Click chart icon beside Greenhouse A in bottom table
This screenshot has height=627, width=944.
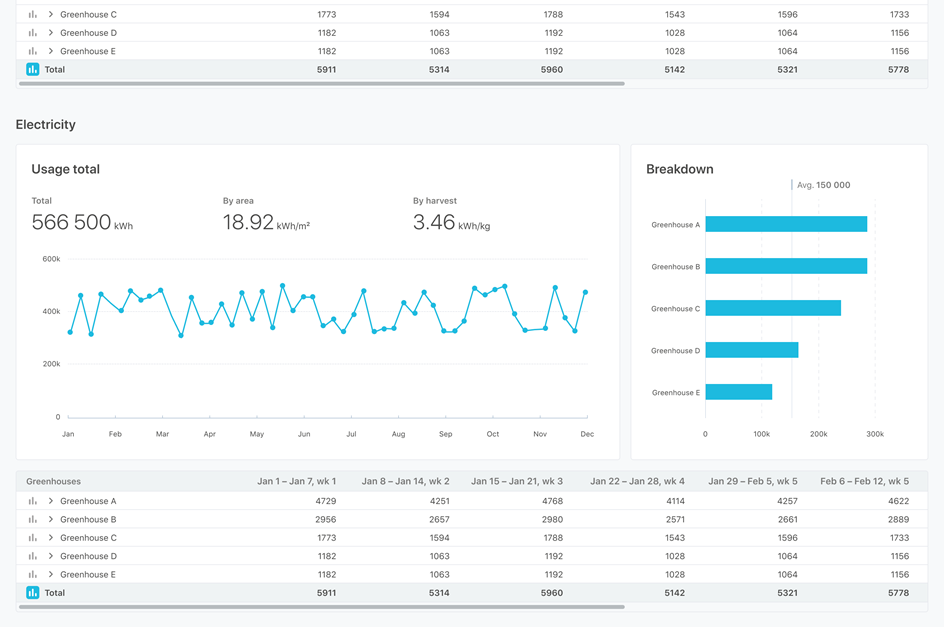tap(33, 501)
